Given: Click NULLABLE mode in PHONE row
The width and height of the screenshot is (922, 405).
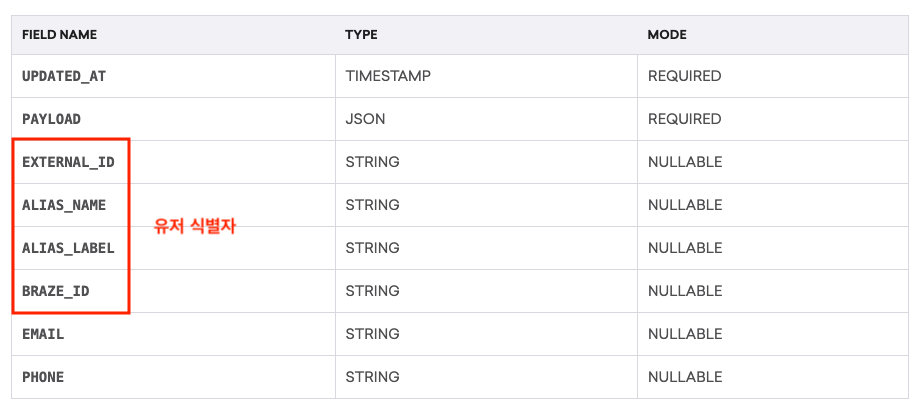Looking at the screenshot, I should click(685, 377).
